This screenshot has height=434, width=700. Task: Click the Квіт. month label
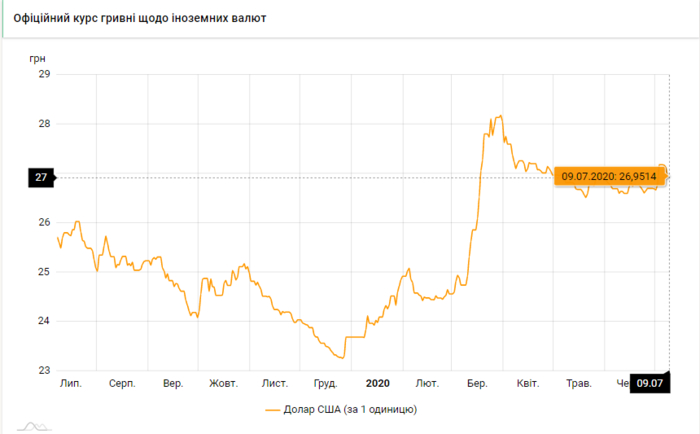[x=527, y=383]
